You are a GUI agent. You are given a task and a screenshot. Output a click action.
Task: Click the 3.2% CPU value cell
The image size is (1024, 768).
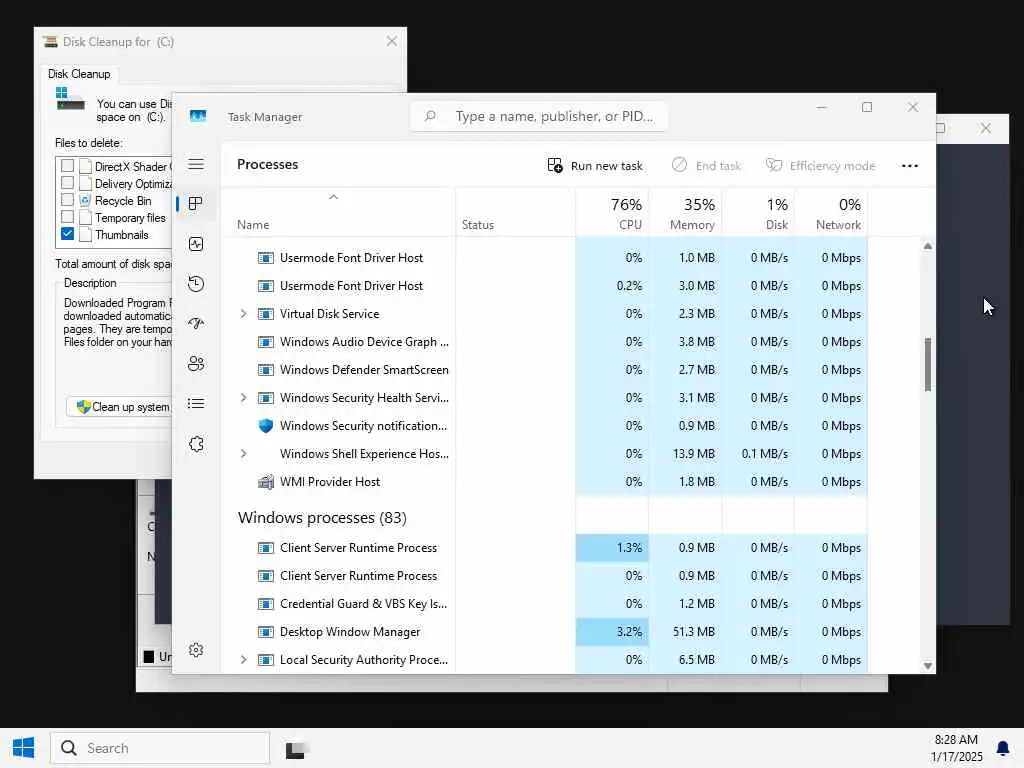(x=612, y=632)
